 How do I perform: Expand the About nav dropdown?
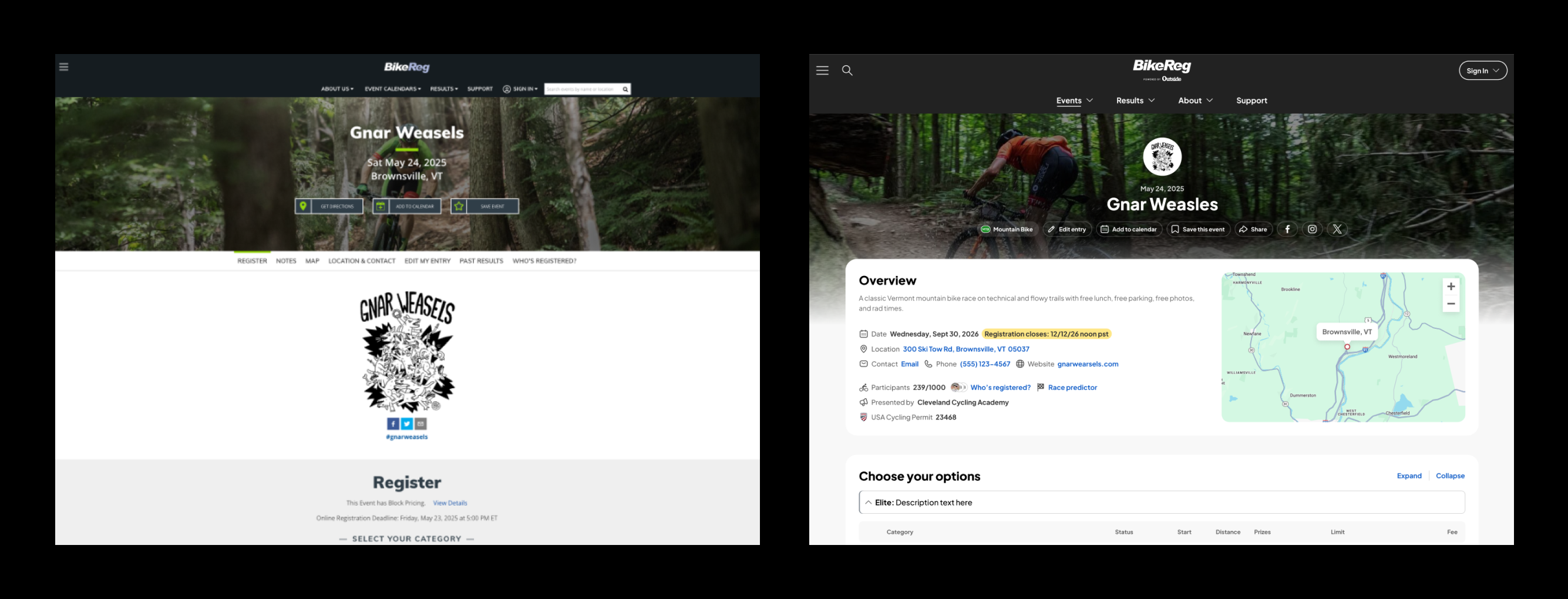point(1196,101)
